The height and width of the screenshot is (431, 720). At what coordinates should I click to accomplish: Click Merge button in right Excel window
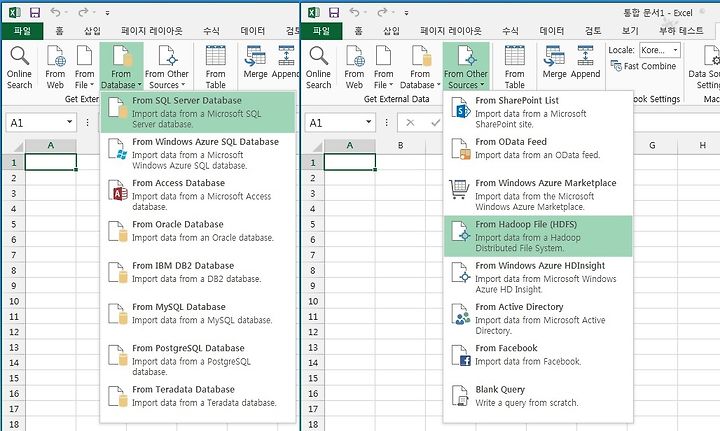(554, 63)
